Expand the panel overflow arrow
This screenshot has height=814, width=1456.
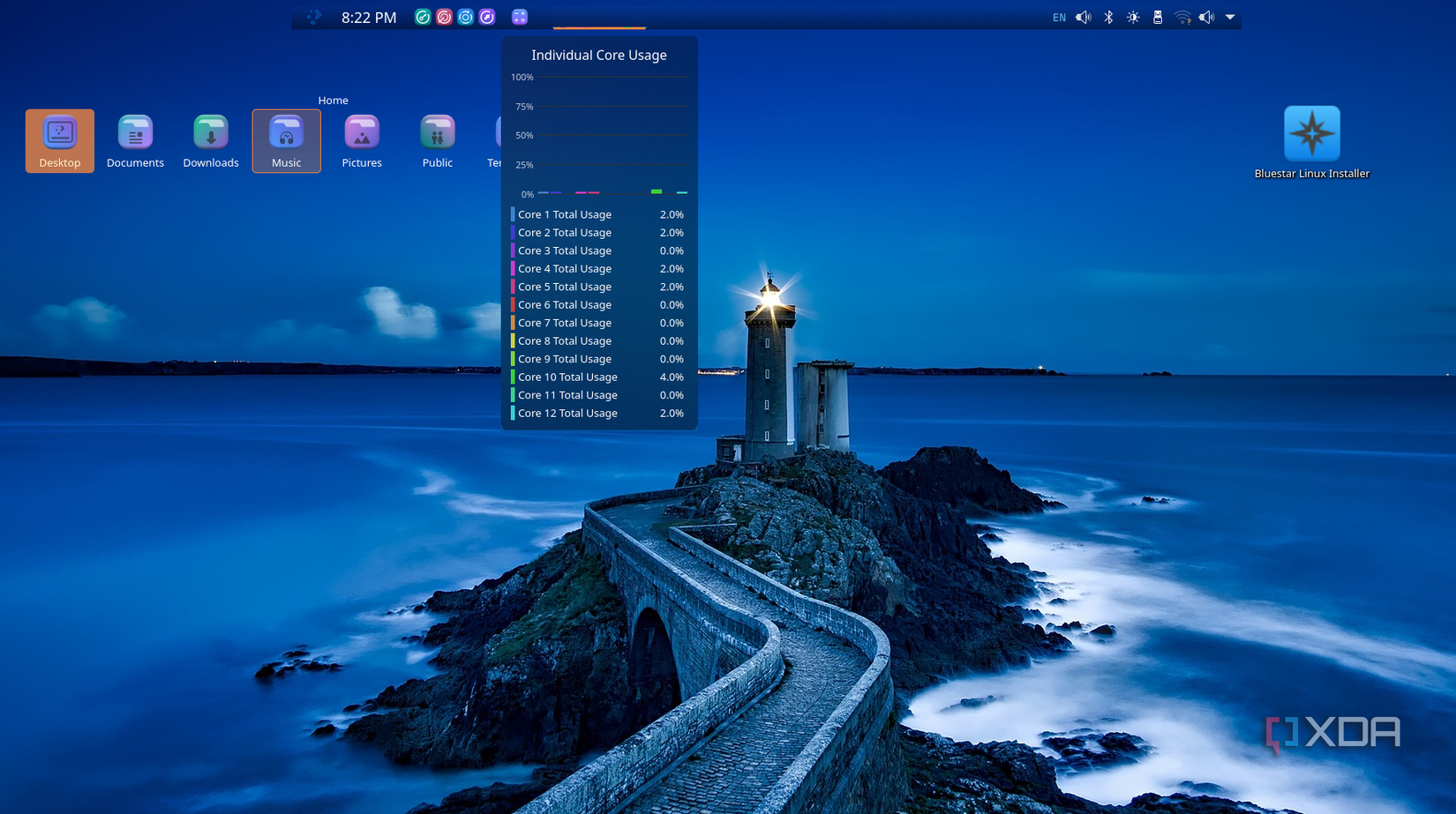(x=1230, y=18)
